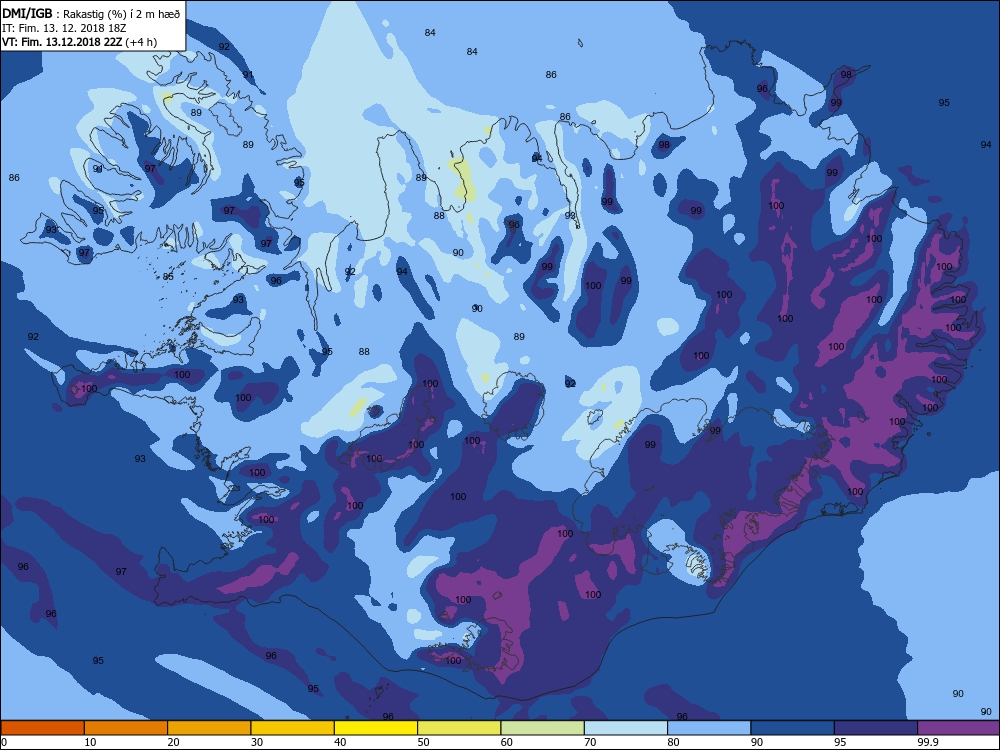Click the legend label 40

341,742
